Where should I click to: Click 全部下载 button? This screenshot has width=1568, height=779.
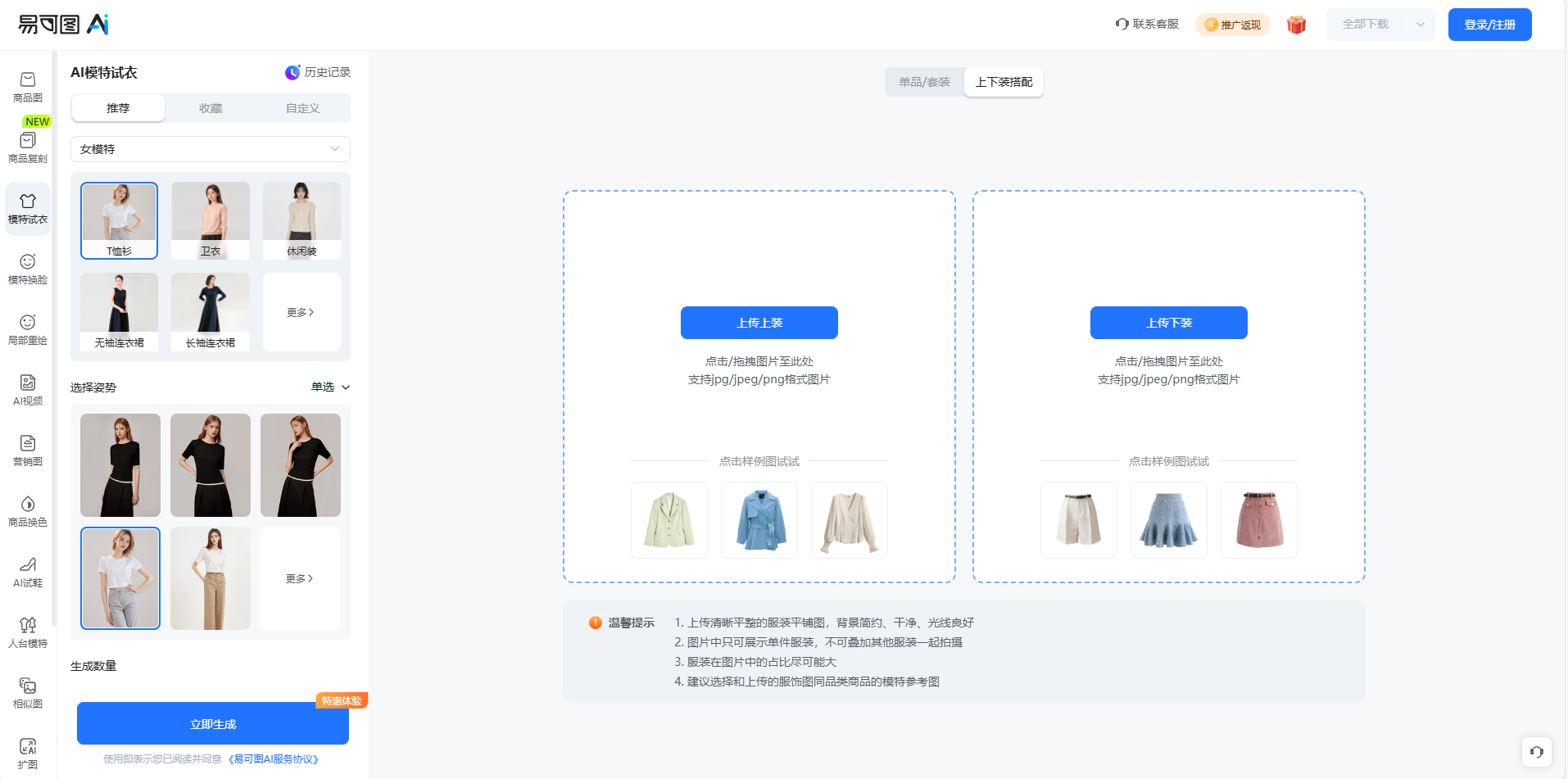[x=1366, y=25]
